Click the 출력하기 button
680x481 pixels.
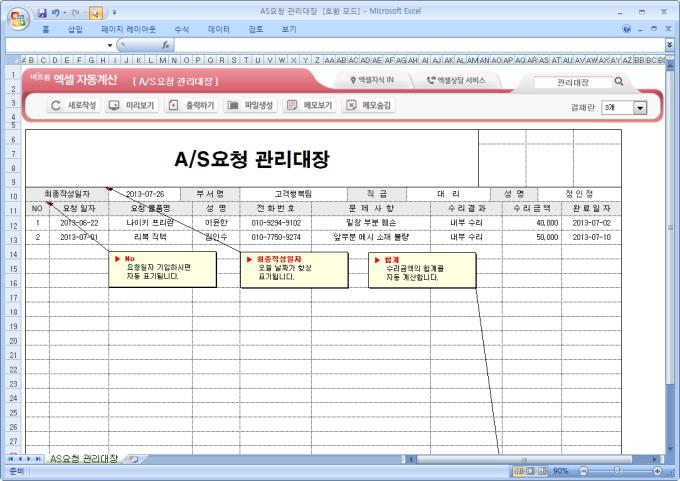[191, 105]
